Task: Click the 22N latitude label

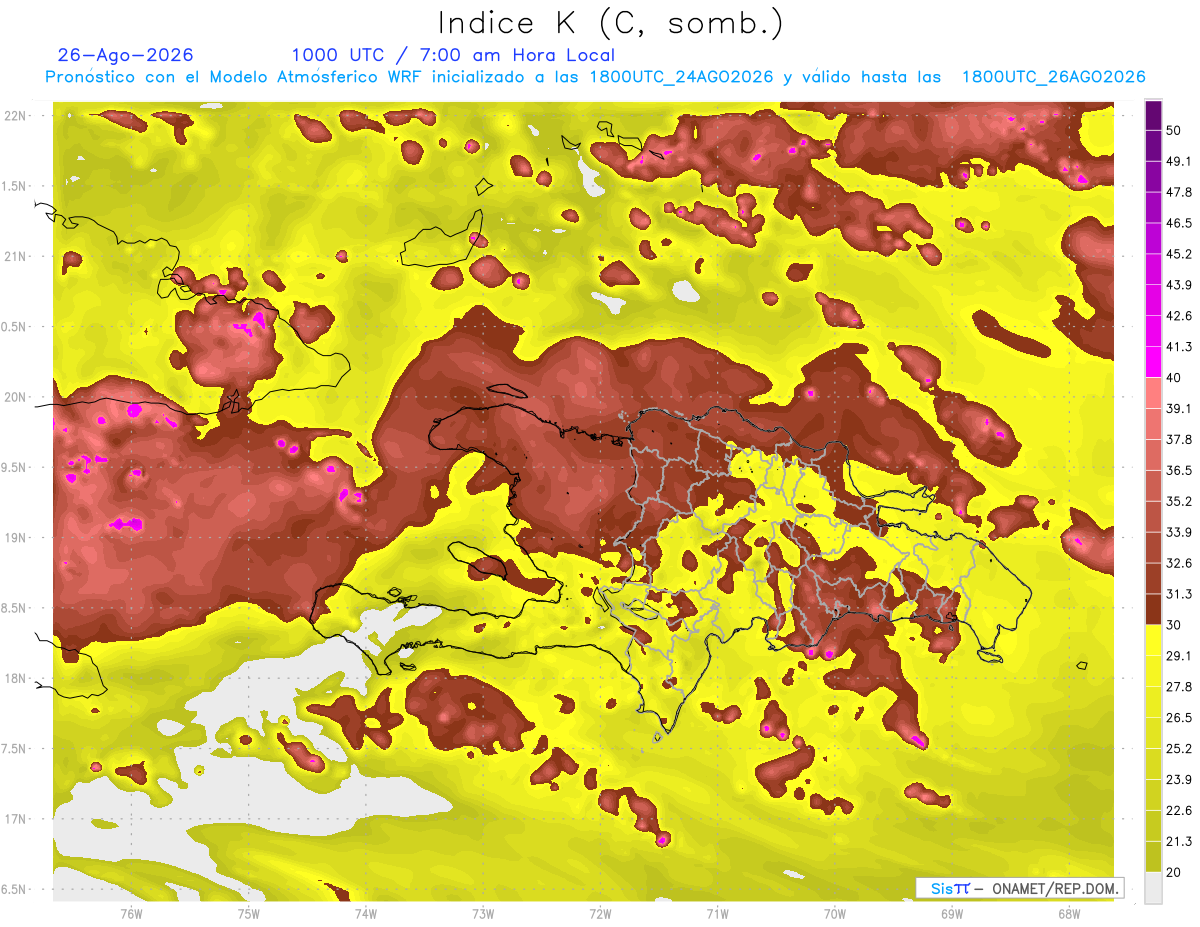Action: [15, 116]
